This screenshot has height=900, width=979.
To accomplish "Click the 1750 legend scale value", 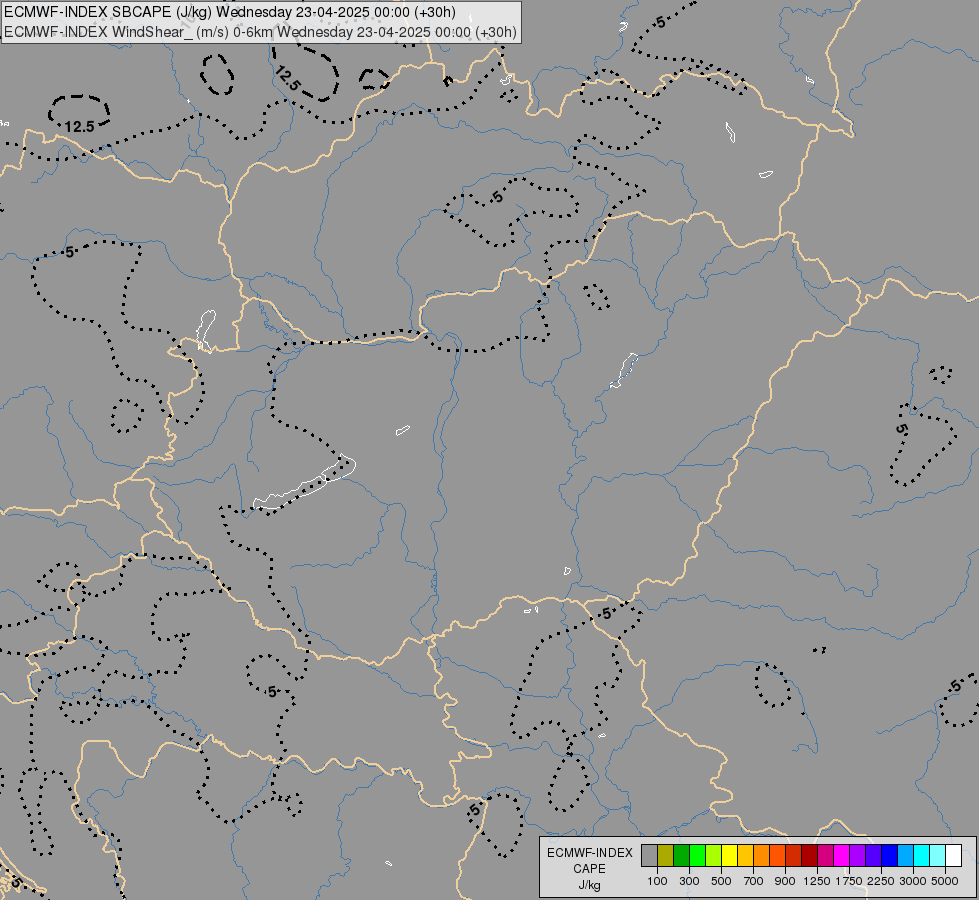I will coord(849,881).
